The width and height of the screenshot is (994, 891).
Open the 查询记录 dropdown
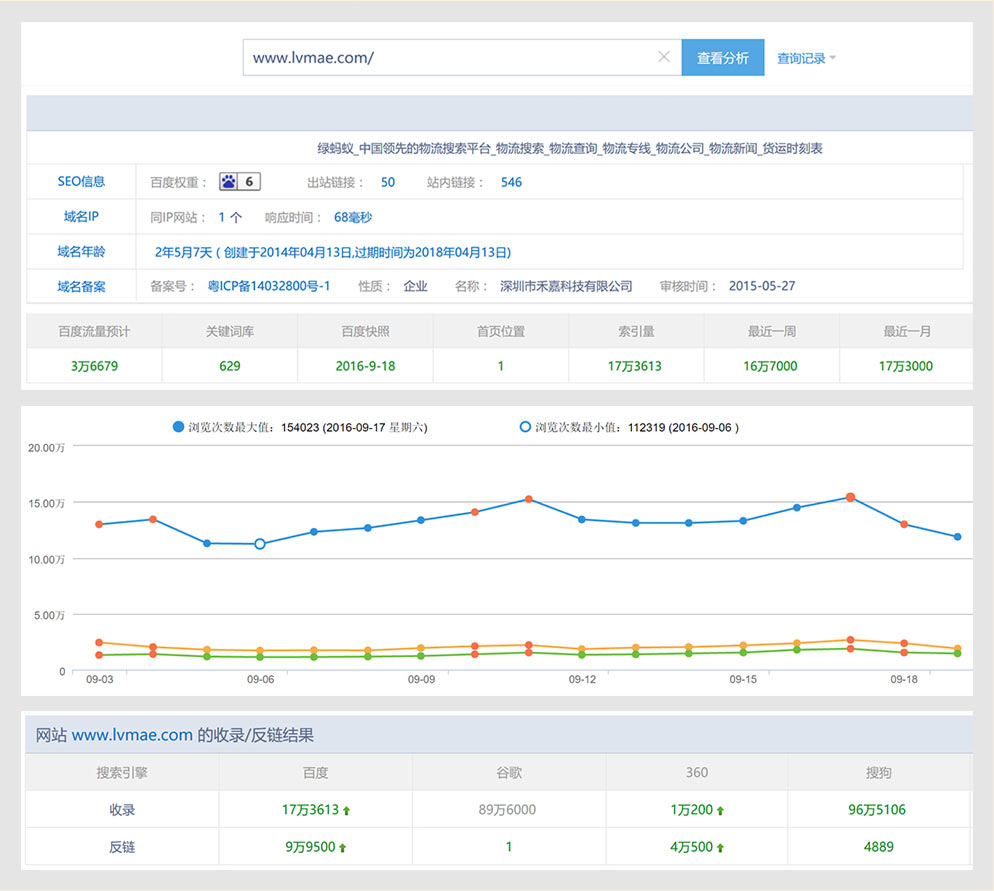click(806, 58)
